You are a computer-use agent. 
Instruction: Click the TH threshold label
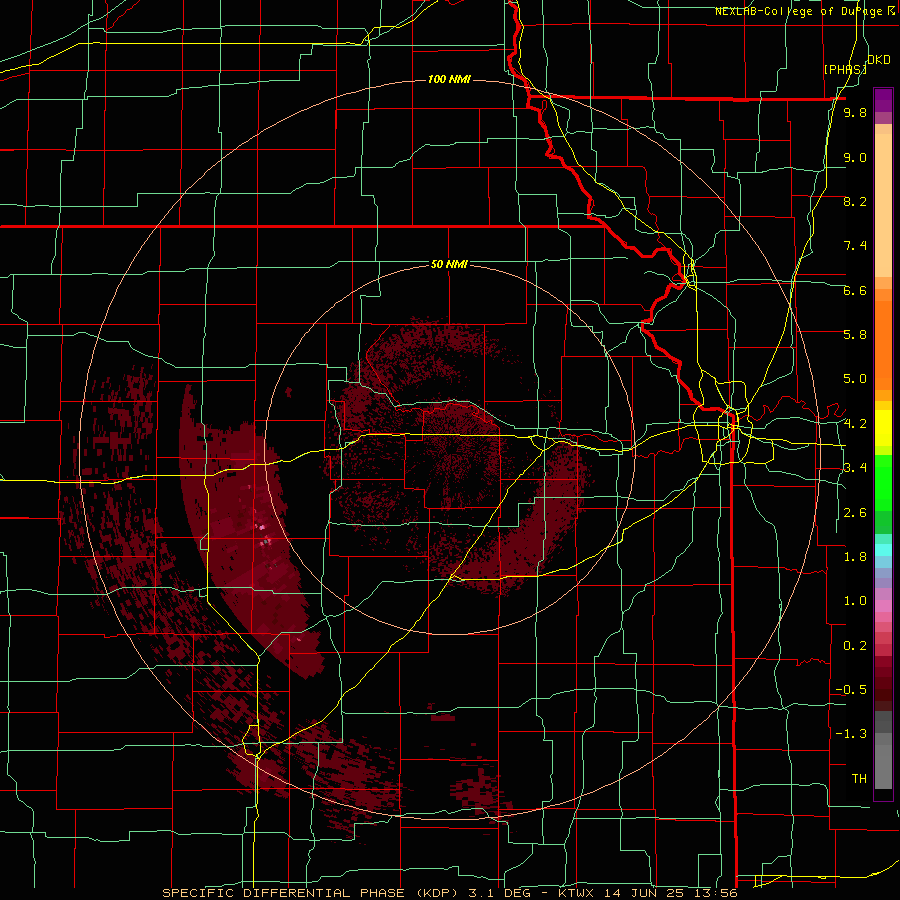859,779
